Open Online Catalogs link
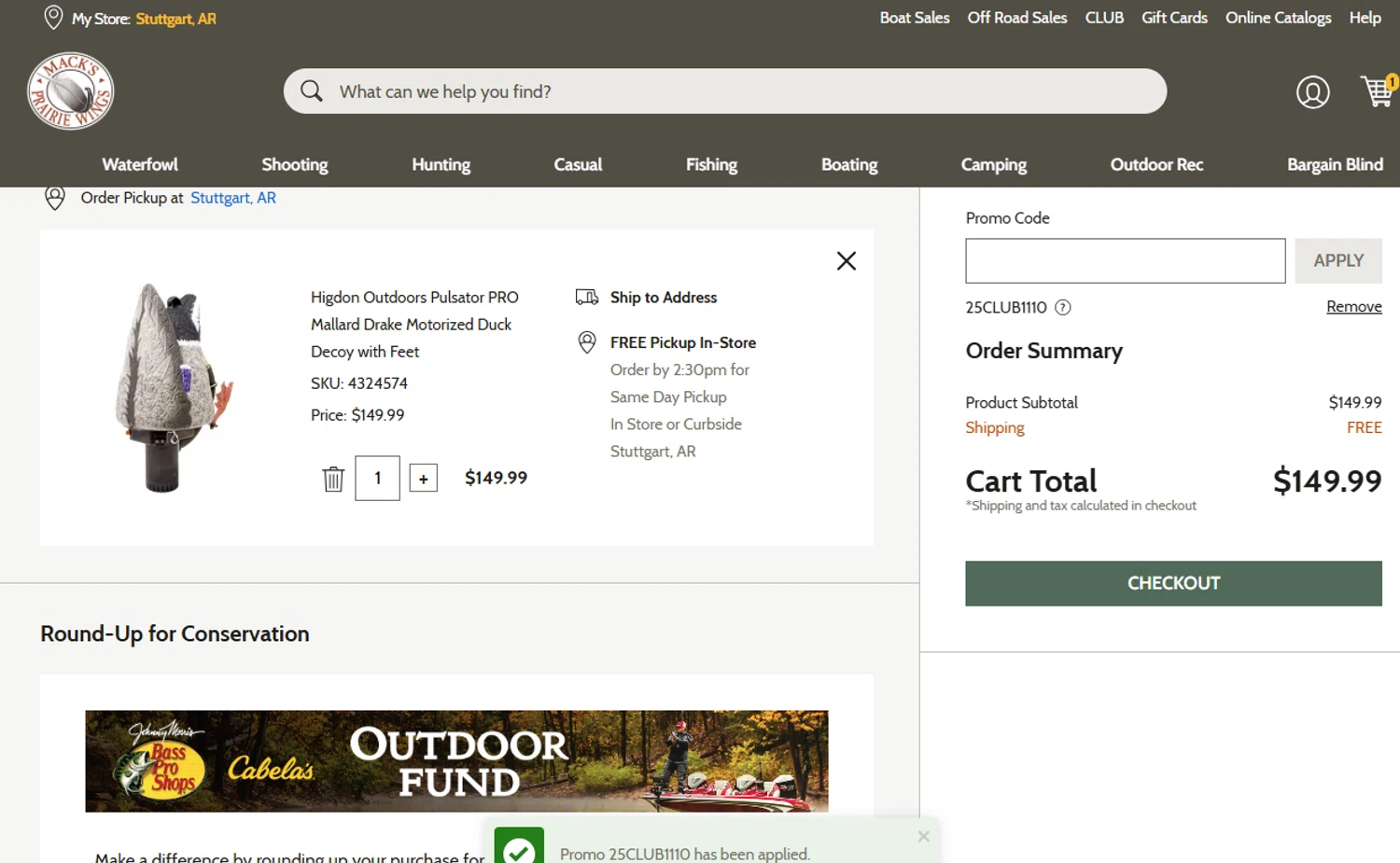The width and height of the screenshot is (1400, 863). pyautogui.click(x=1278, y=18)
